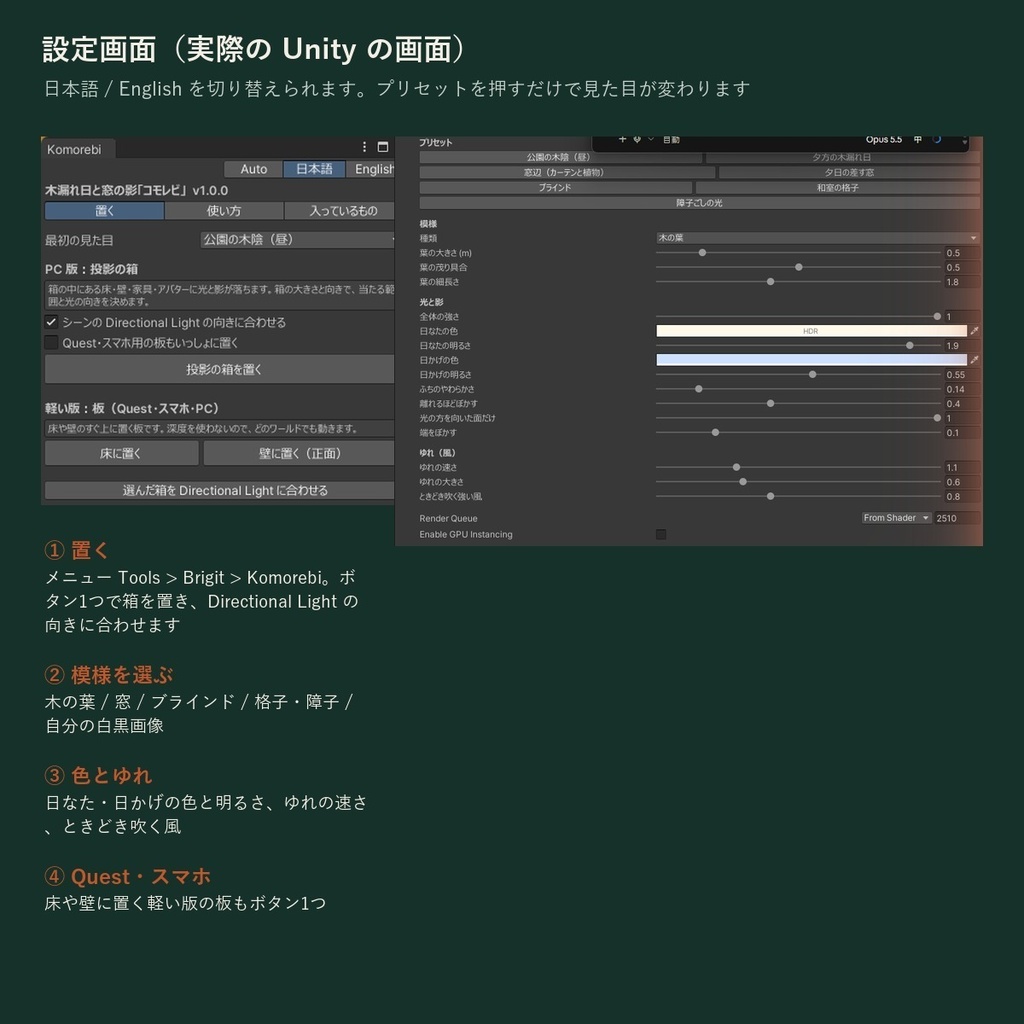This screenshot has height=1024, width=1024.
Task: Click the ゆれの大きさ slider
Action: coord(798,482)
